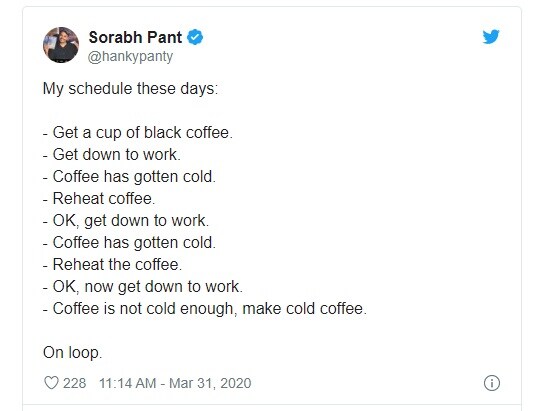Viewport: 533px width, 411px height.
Task: Open the 11:14 AM - Mar 31, 2020 timestamp
Action: click(x=175, y=383)
